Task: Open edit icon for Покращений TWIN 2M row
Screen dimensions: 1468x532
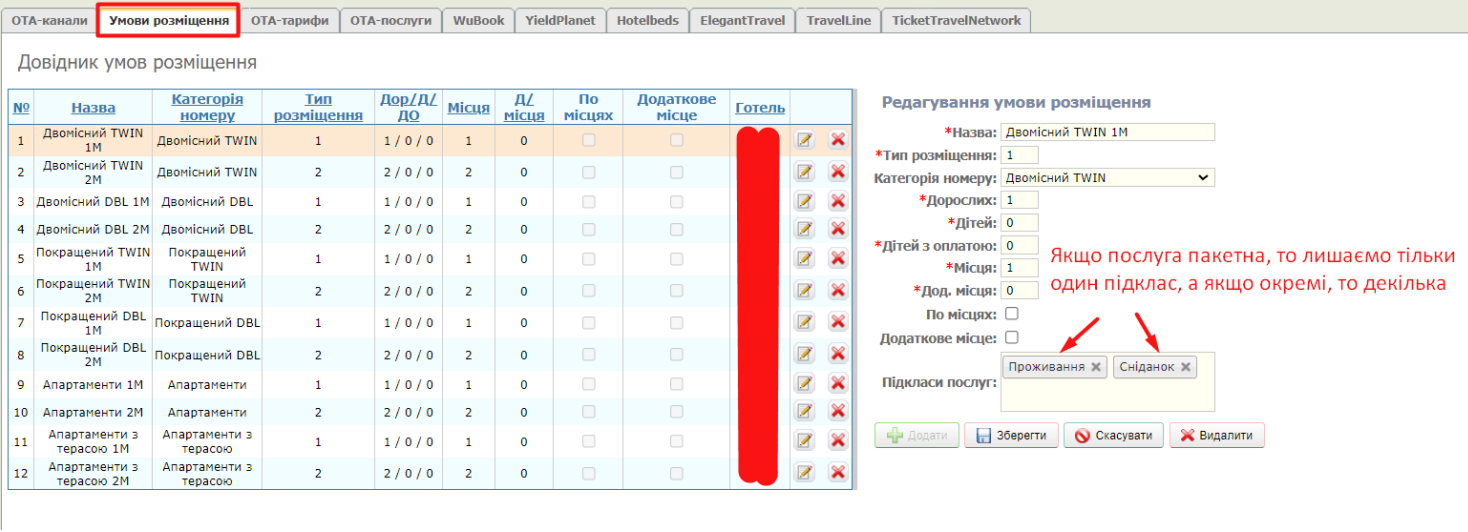Action: coord(804,290)
